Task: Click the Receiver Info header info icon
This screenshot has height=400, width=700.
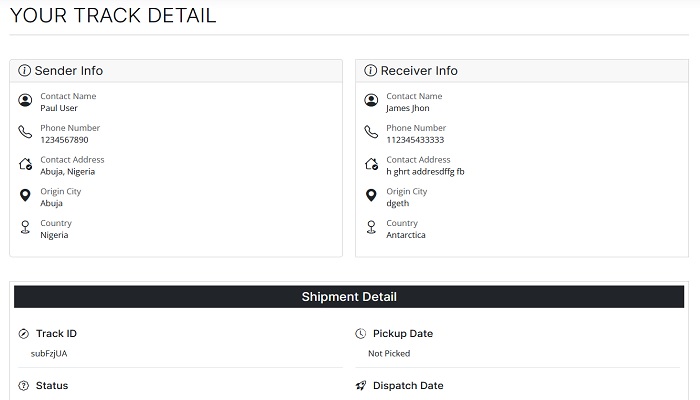Action: pyautogui.click(x=371, y=71)
